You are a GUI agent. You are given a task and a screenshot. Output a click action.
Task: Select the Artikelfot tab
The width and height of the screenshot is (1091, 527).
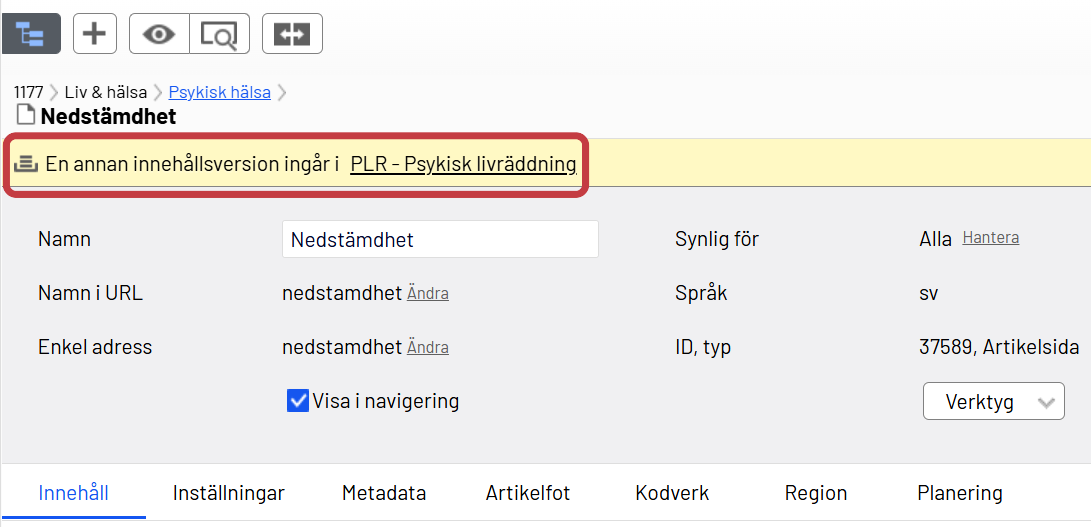(528, 493)
